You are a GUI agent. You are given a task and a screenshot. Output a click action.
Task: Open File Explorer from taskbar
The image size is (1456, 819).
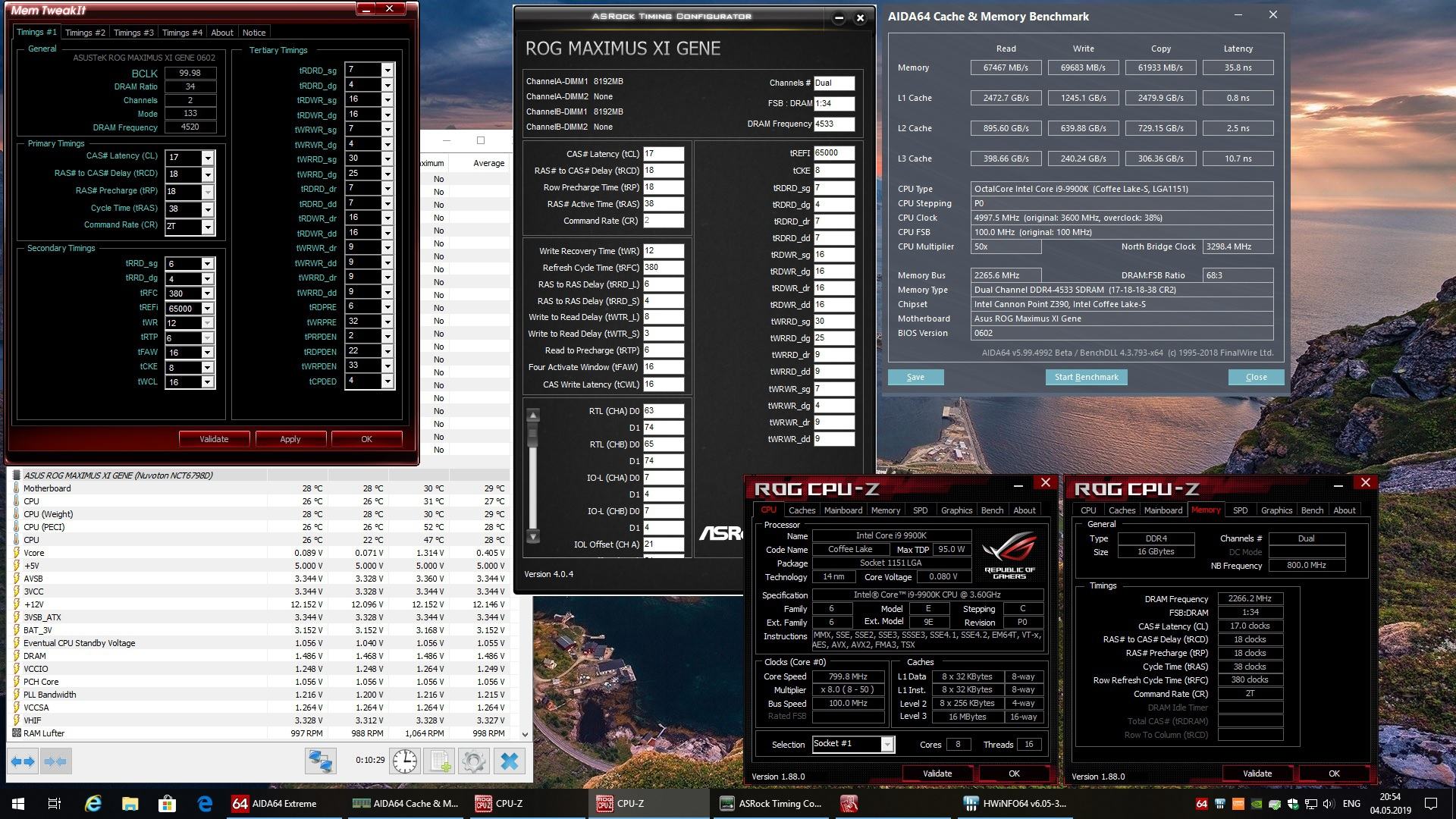click(130, 804)
